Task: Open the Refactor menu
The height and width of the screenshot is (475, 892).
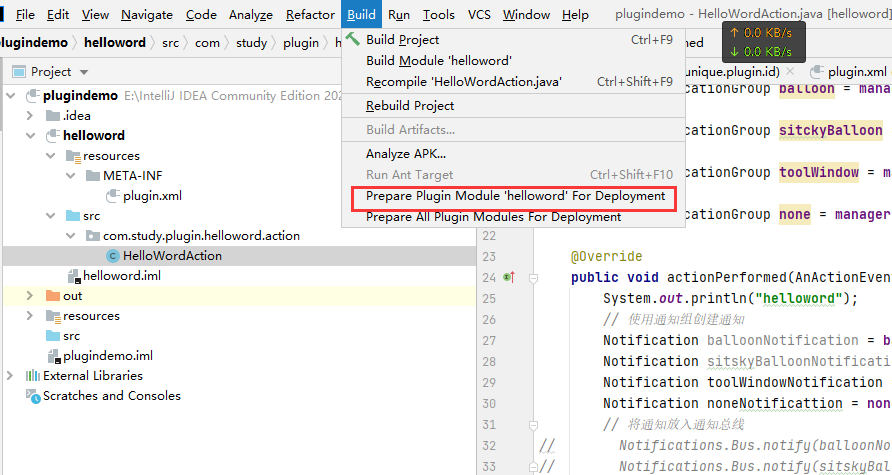Action: click(x=310, y=14)
